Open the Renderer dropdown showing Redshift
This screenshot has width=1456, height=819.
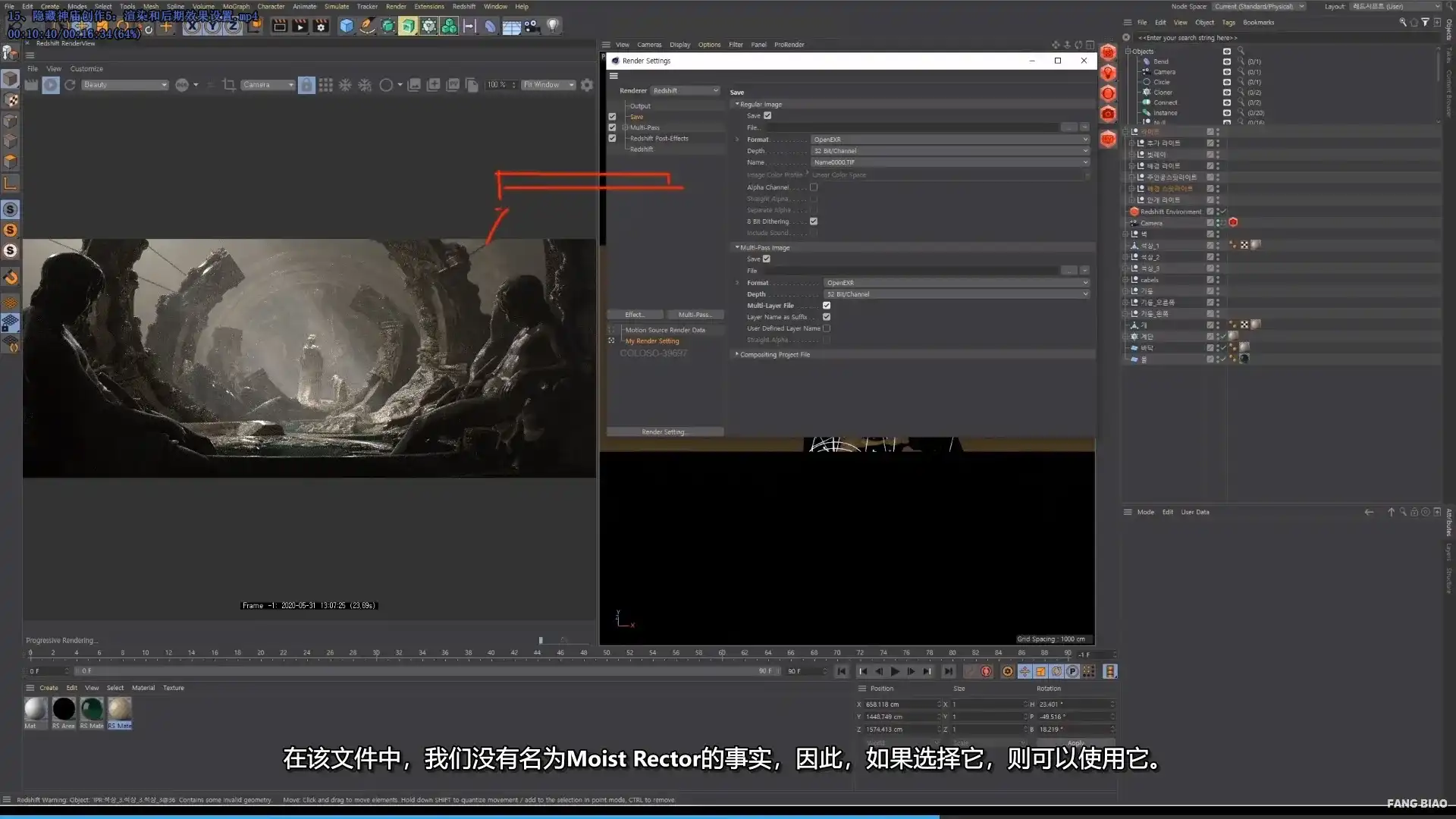pos(685,90)
